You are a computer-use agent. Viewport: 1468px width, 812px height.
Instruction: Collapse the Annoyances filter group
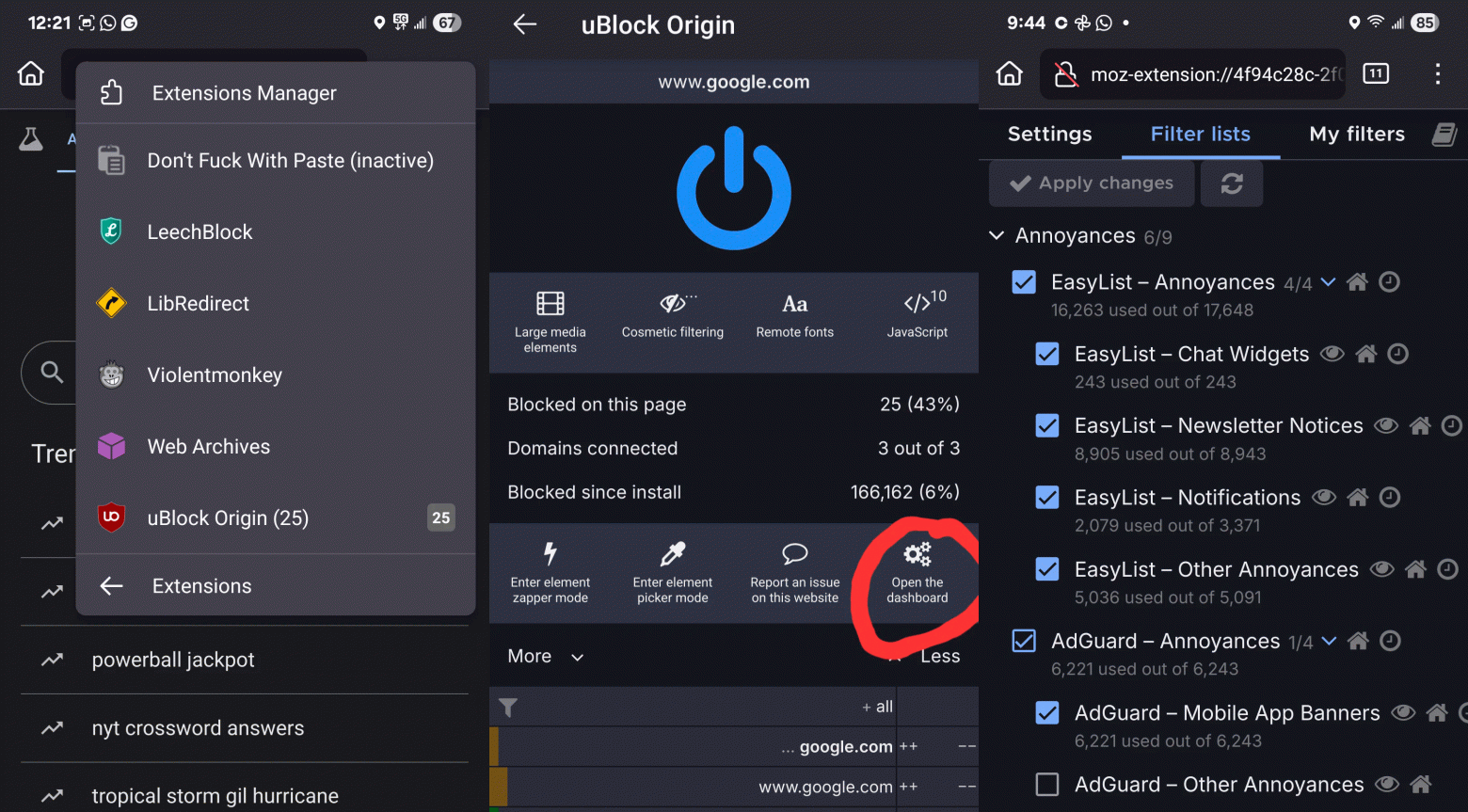(x=997, y=235)
